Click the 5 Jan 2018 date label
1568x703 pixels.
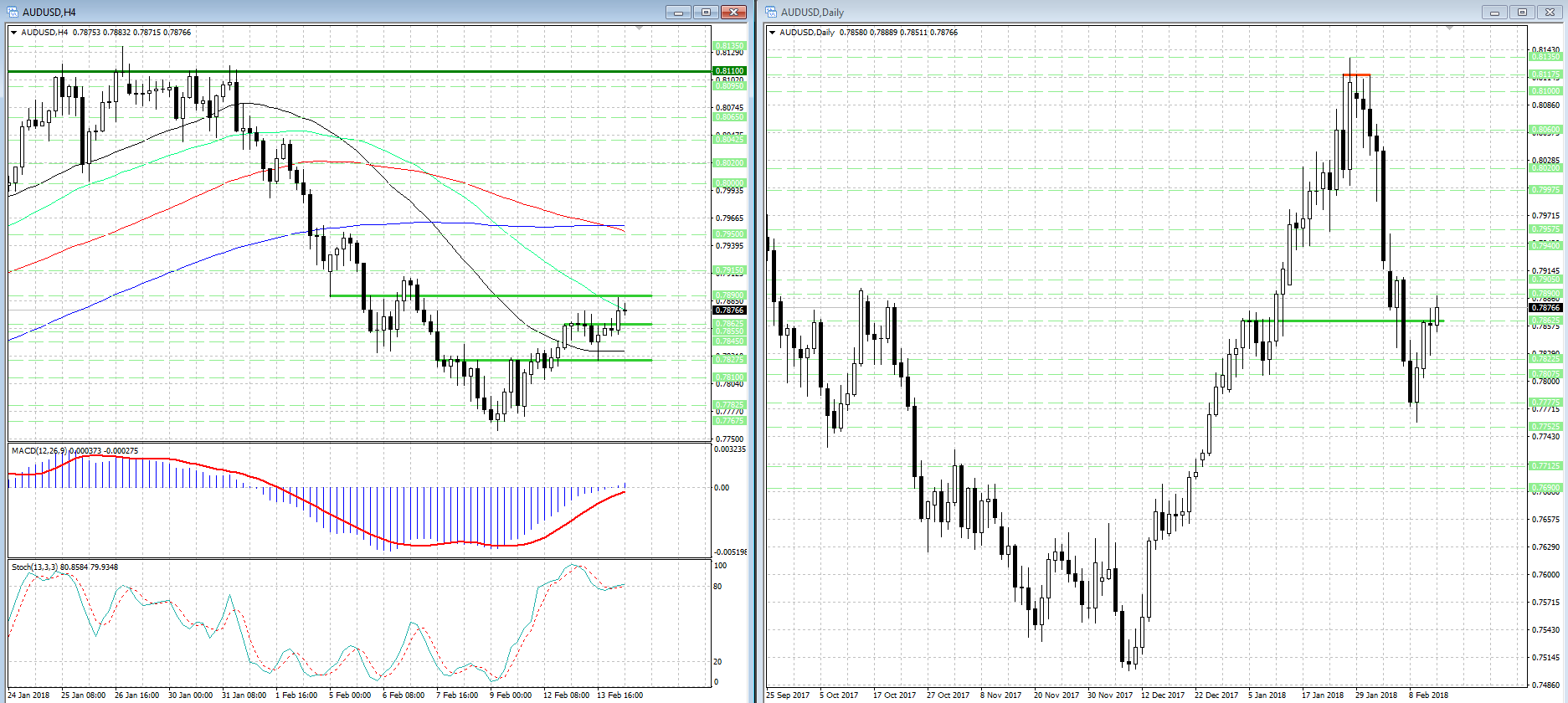(x=1267, y=695)
